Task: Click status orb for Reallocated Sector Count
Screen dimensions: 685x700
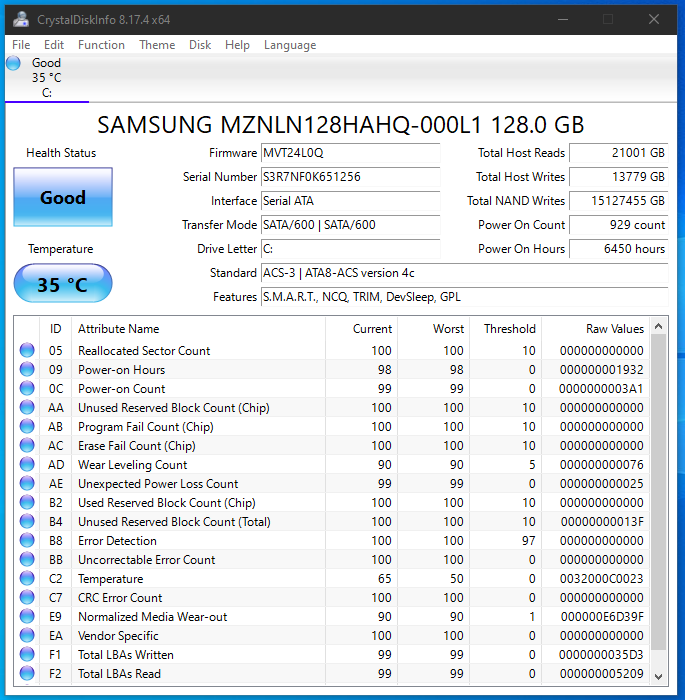Action: (27, 350)
